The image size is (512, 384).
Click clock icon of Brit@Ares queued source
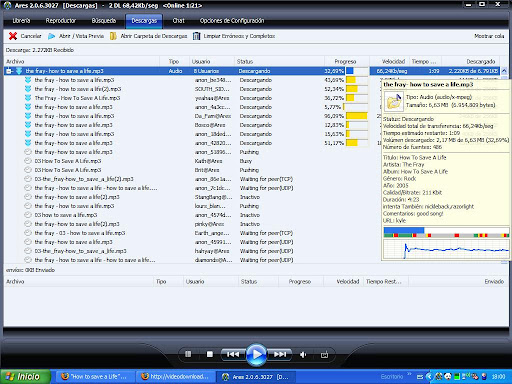pos(28,170)
